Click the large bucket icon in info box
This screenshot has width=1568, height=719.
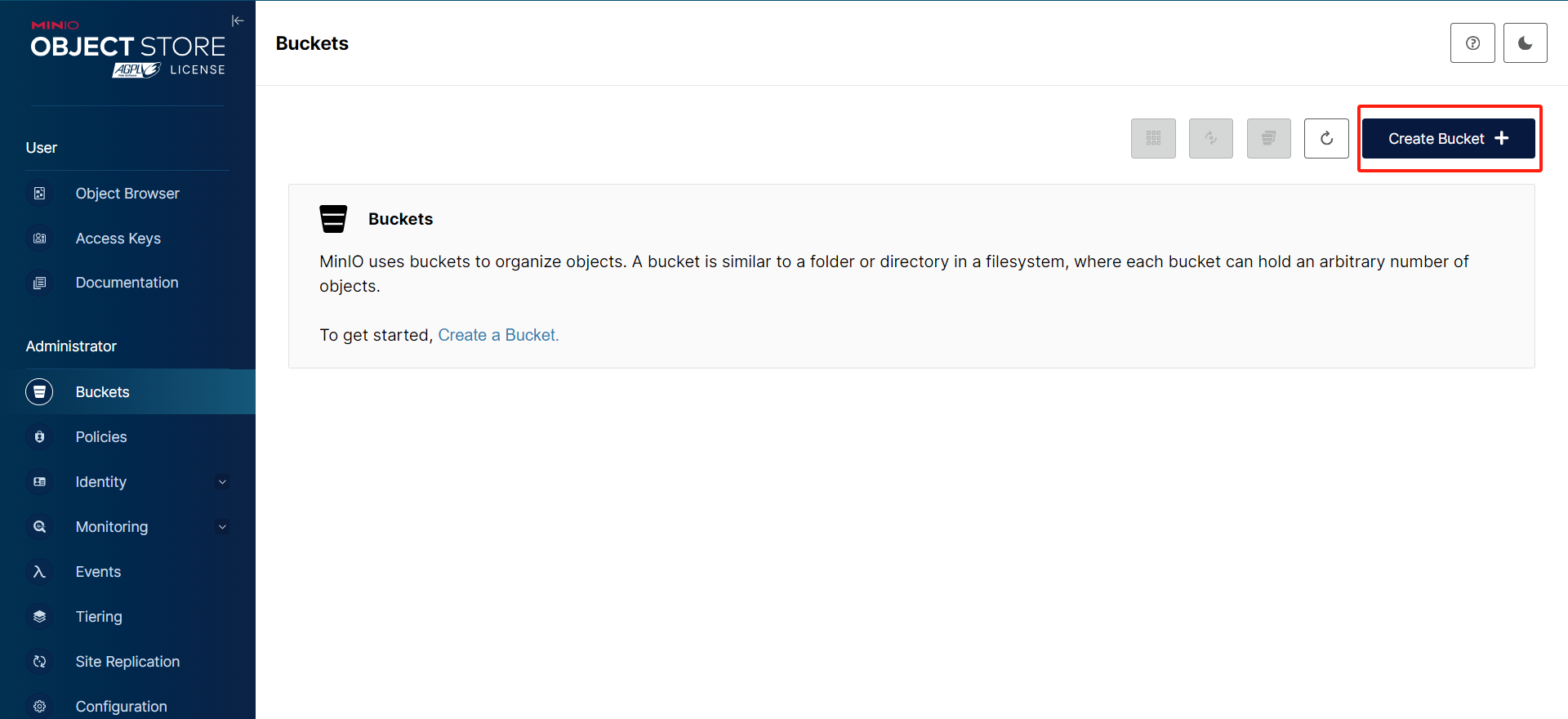[x=333, y=219]
